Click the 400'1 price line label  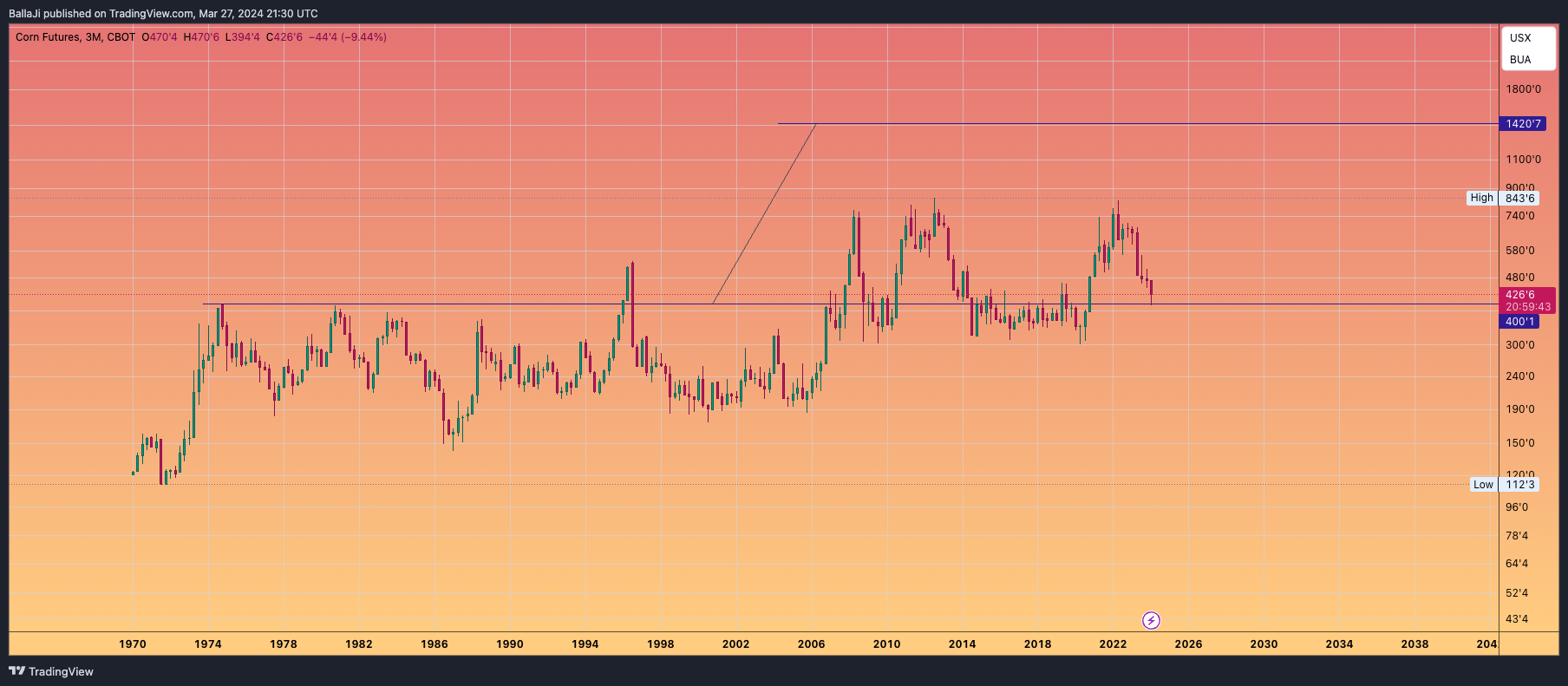tap(1519, 322)
